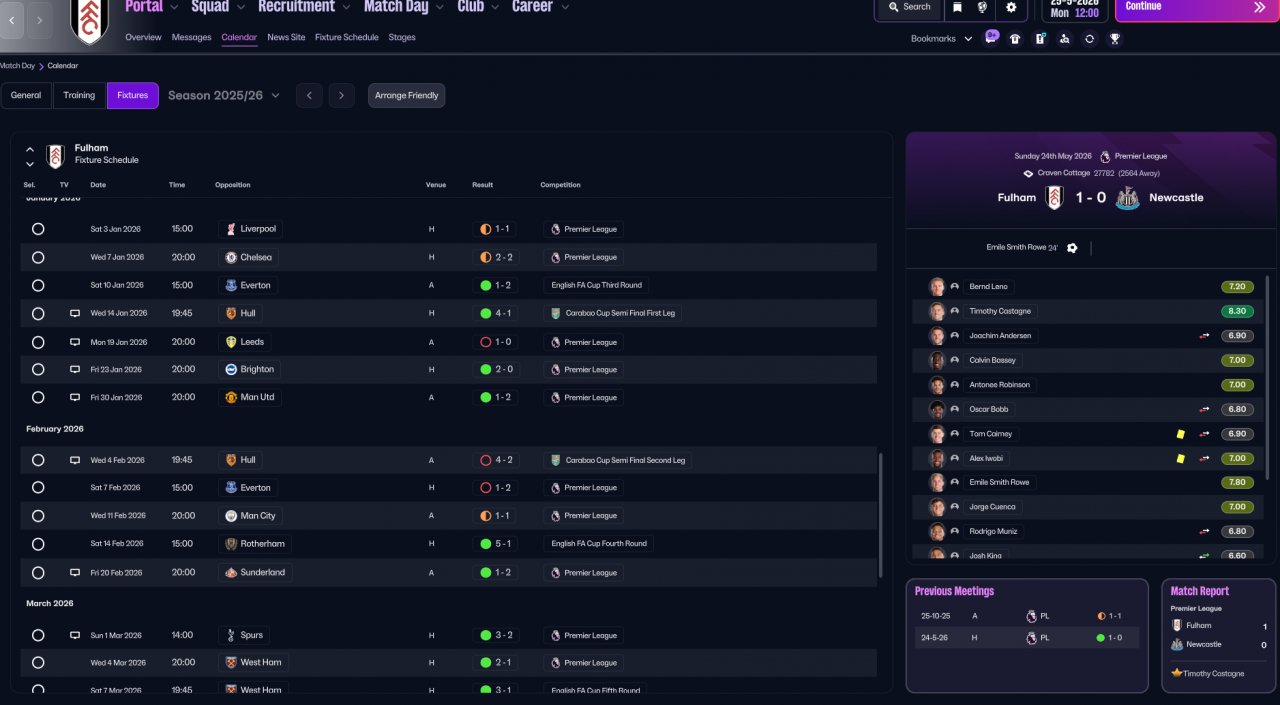Screen dimensions: 1280x705
Task: Open Timothy Castagne's player name link
Action: click(1000, 311)
